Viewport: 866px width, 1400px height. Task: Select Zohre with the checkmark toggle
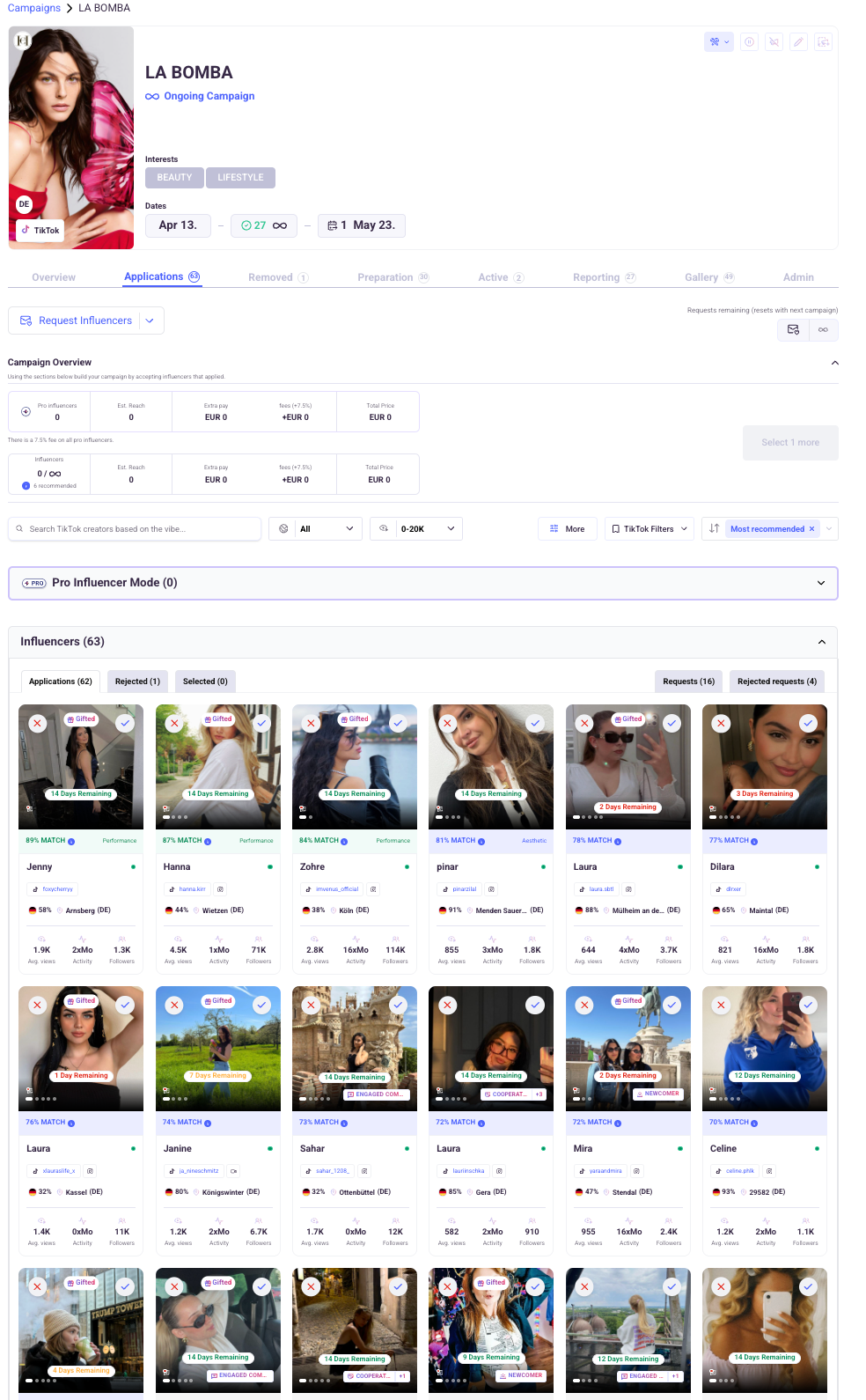coord(399,723)
